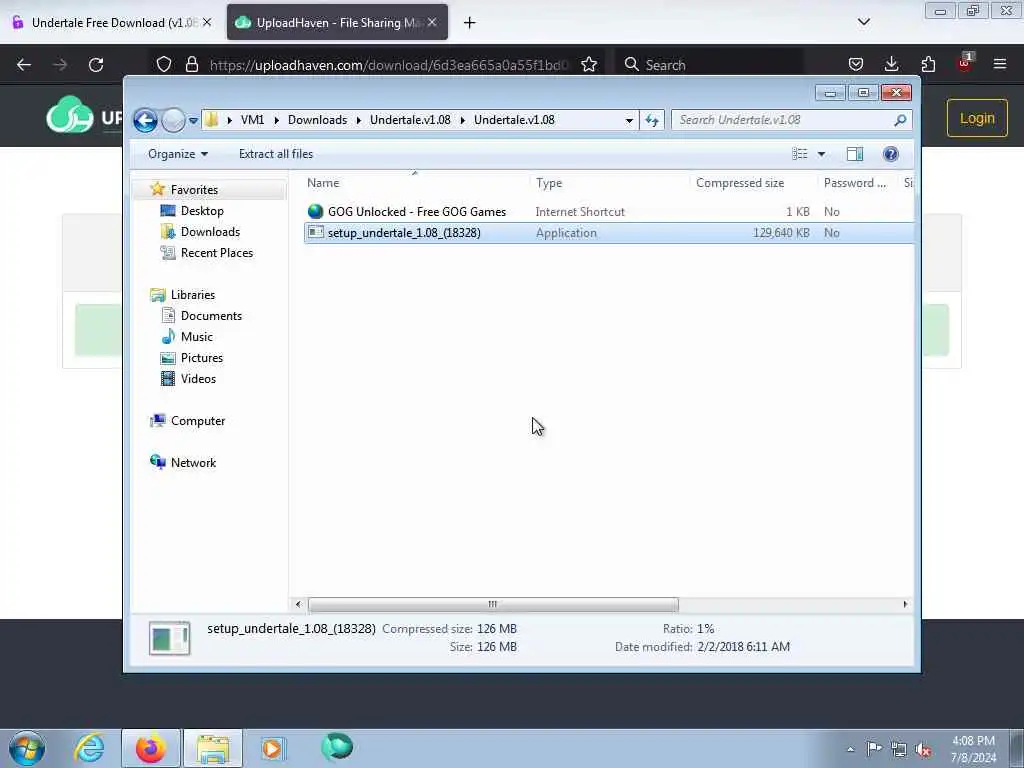Expand the arrow after VM1 breadcrumb
Image resolution: width=1024 pixels, height=768 pixels.
coord(276,120)
